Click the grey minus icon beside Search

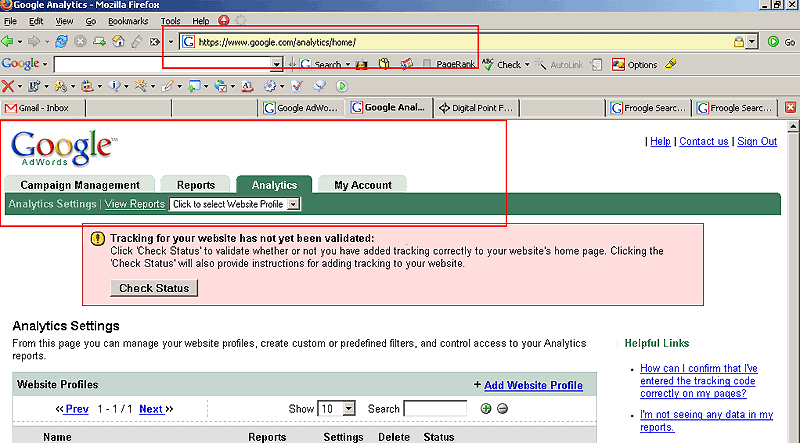tap(502, 409)
